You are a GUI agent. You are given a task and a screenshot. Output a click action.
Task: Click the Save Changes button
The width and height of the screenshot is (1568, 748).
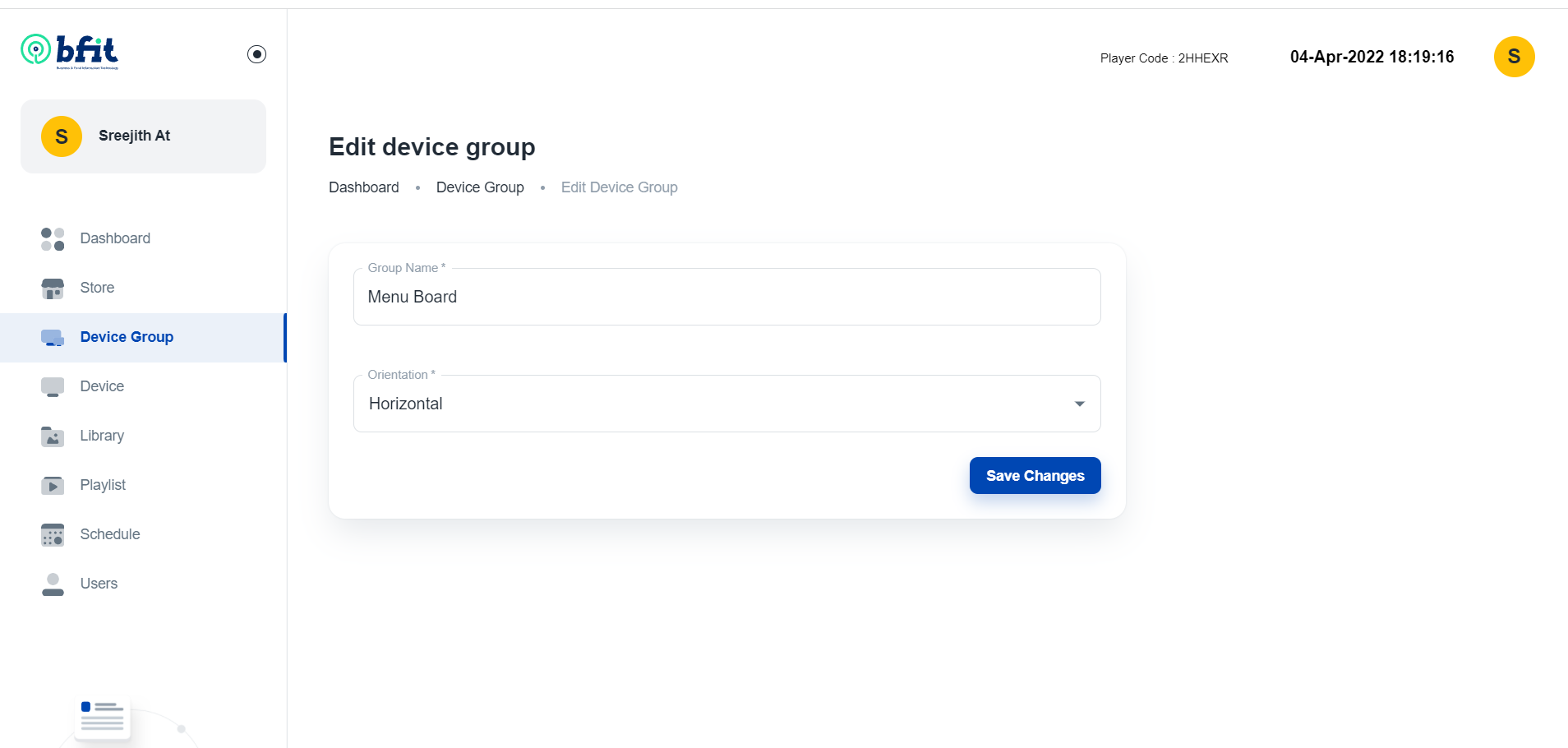(x=1035, y=476)
